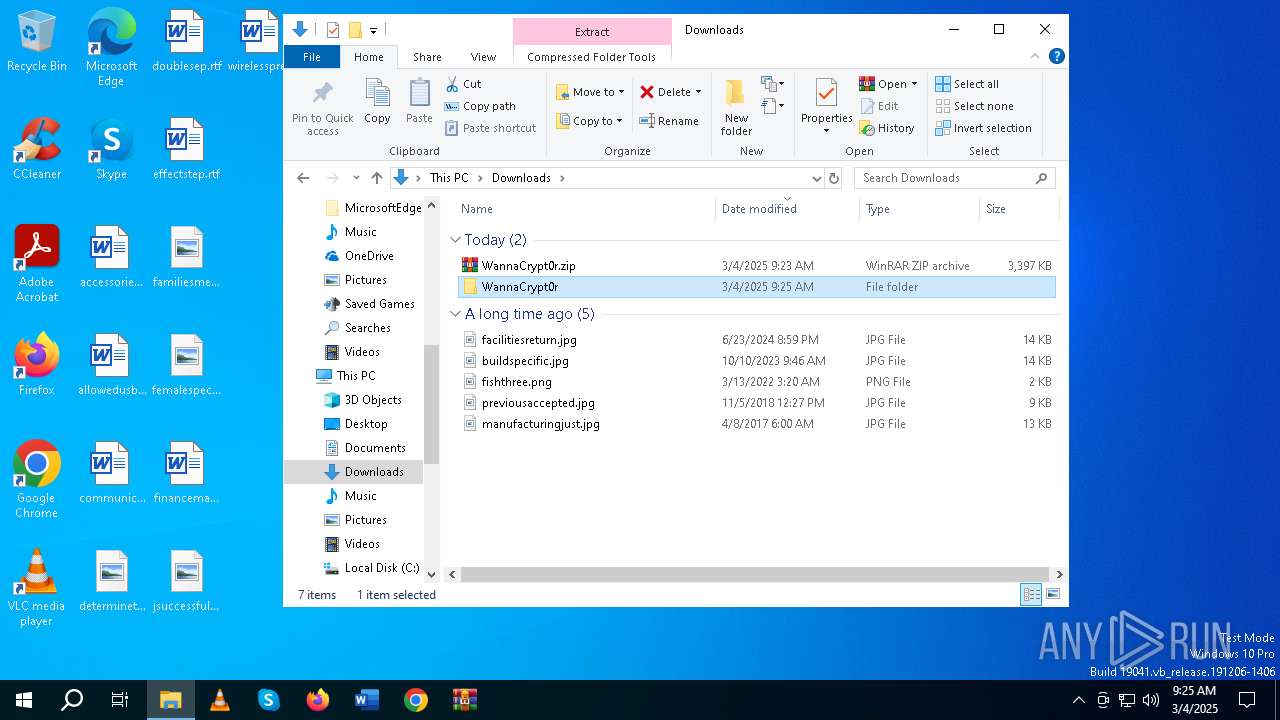Open the Recycle Bin desktop icon
The image size is (1280, 720).
point(37,41)
